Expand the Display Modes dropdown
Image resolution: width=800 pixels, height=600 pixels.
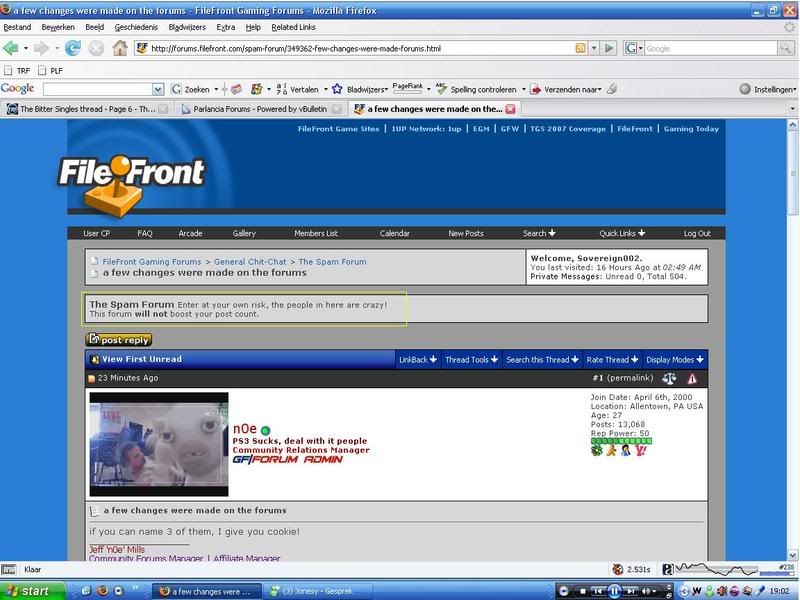(x=675, y=359)
